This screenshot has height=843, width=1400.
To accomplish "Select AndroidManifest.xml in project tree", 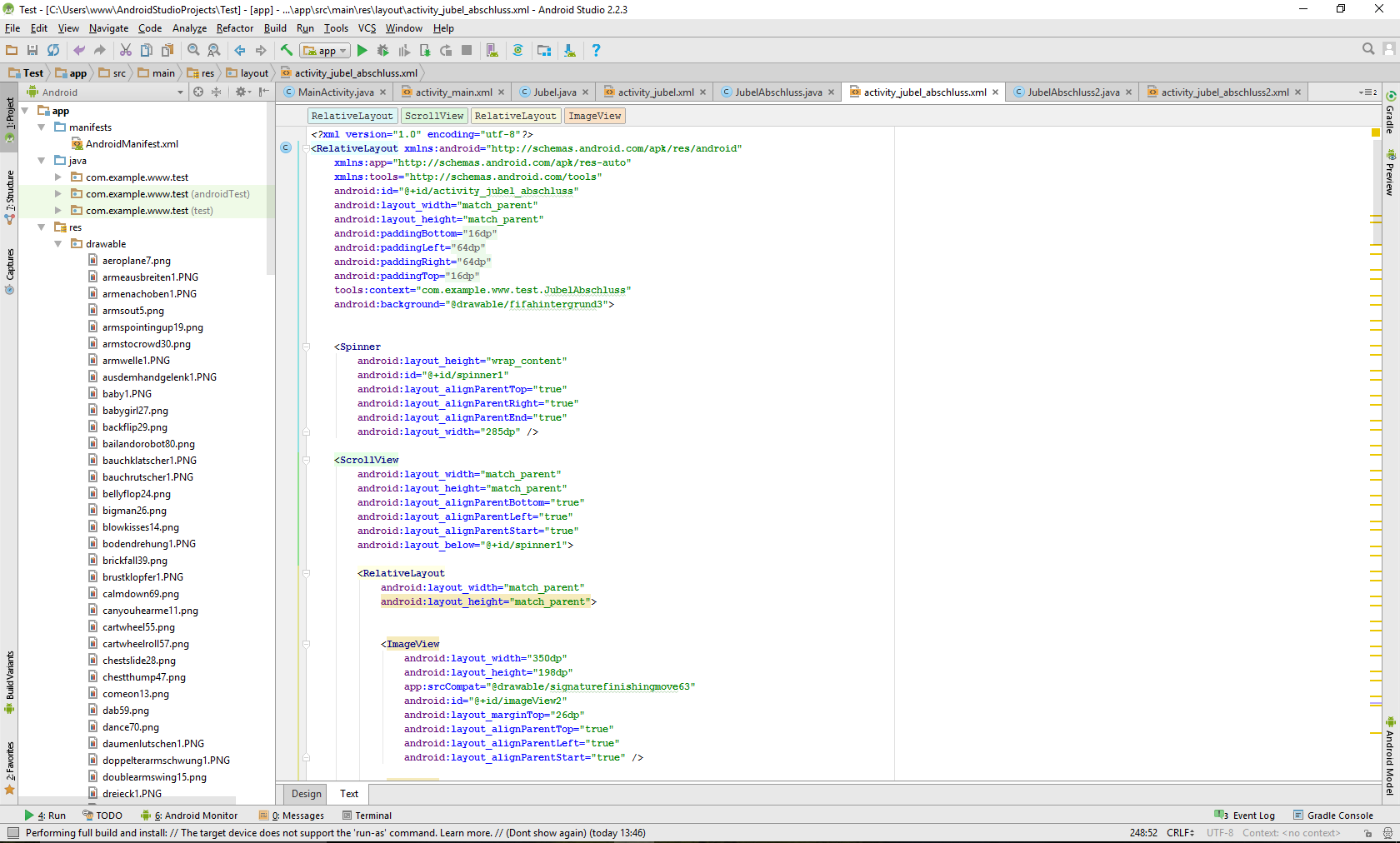I will (x=132, y=144).
